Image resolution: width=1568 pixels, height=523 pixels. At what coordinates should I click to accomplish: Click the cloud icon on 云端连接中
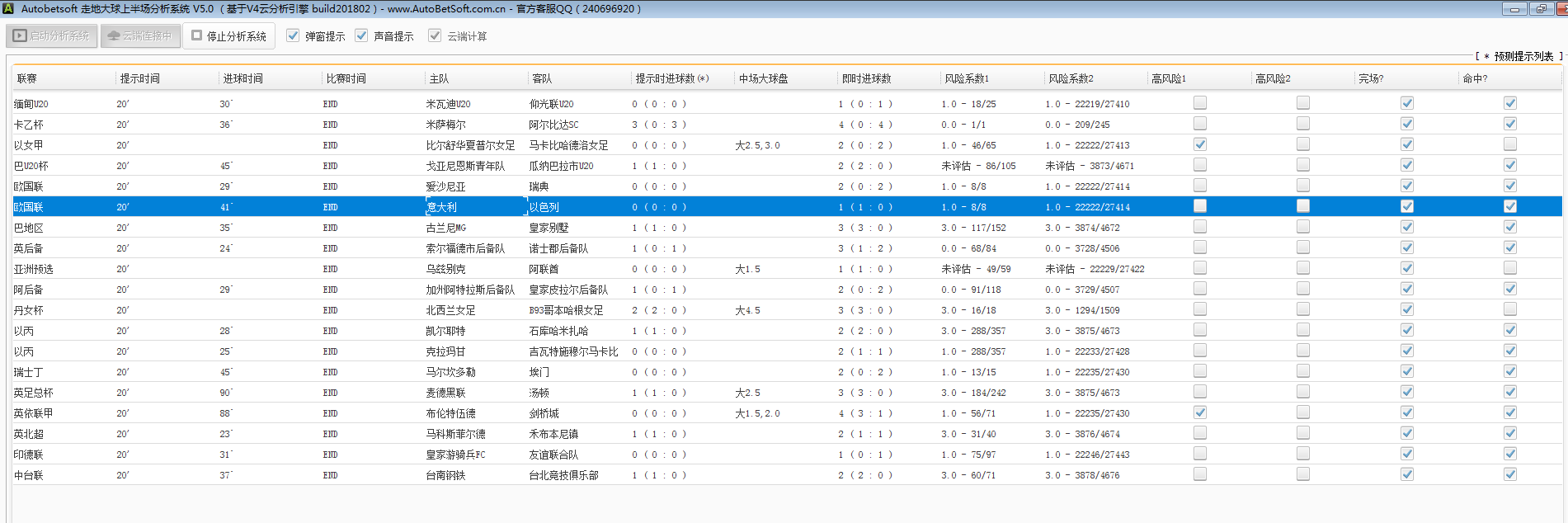point(114,36)
